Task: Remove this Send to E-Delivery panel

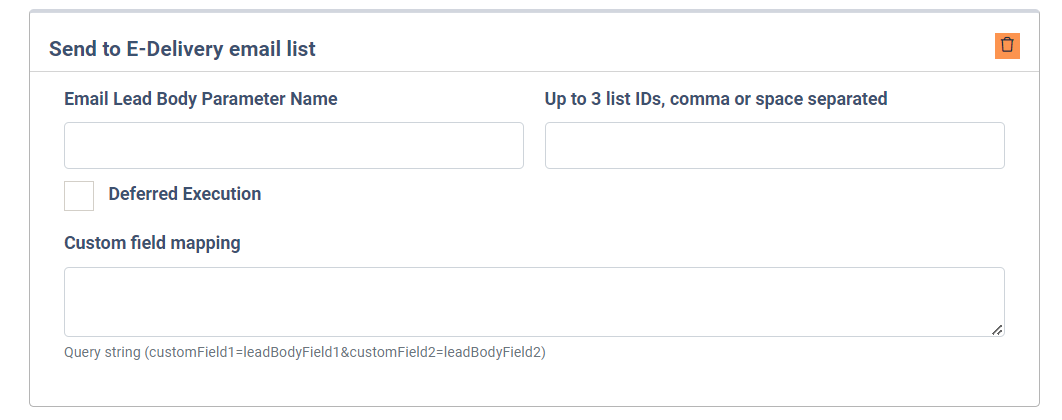Action: click(1007, 46)
